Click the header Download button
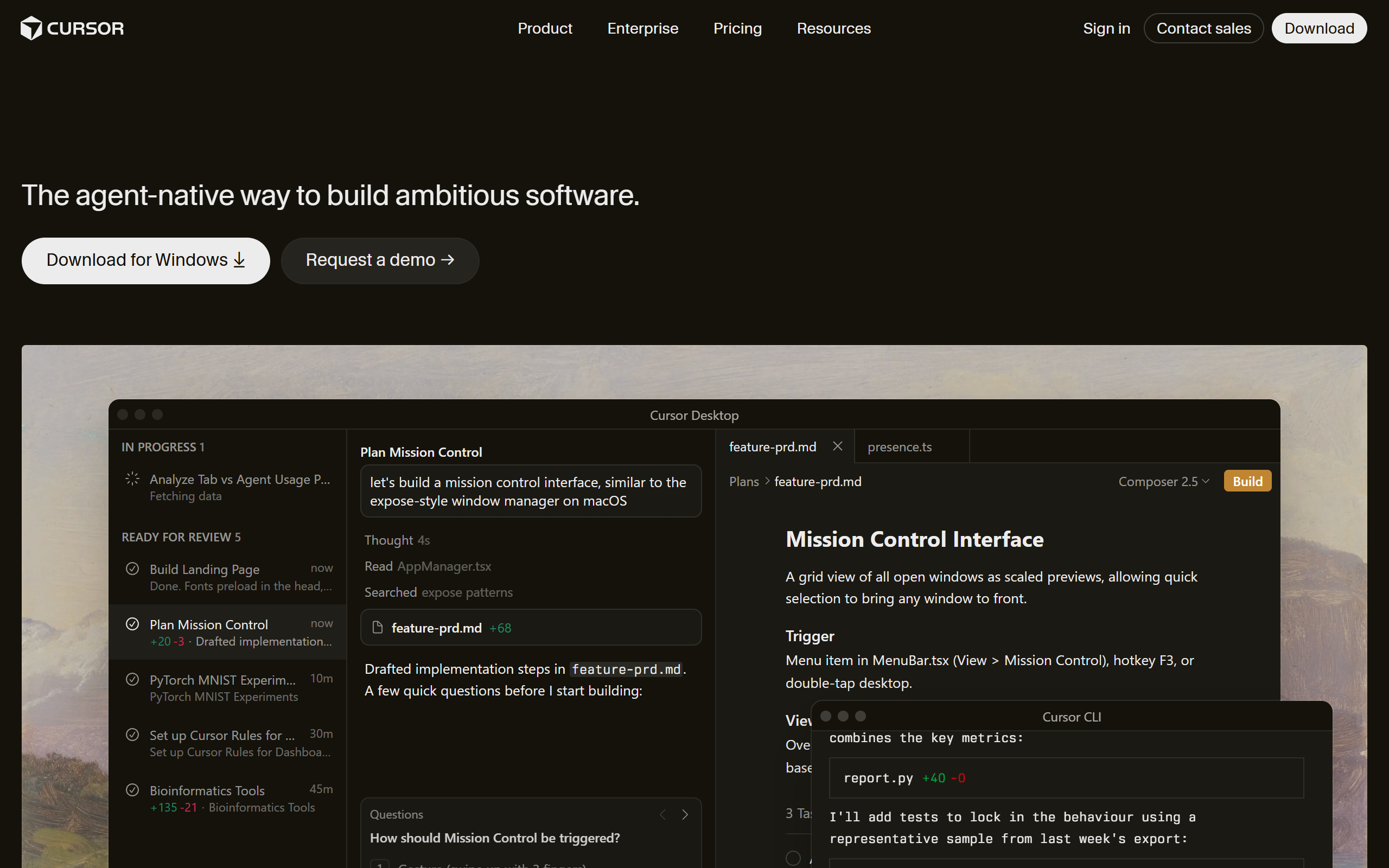This screenshot has width=1389, height=868. click(1319, 28)
